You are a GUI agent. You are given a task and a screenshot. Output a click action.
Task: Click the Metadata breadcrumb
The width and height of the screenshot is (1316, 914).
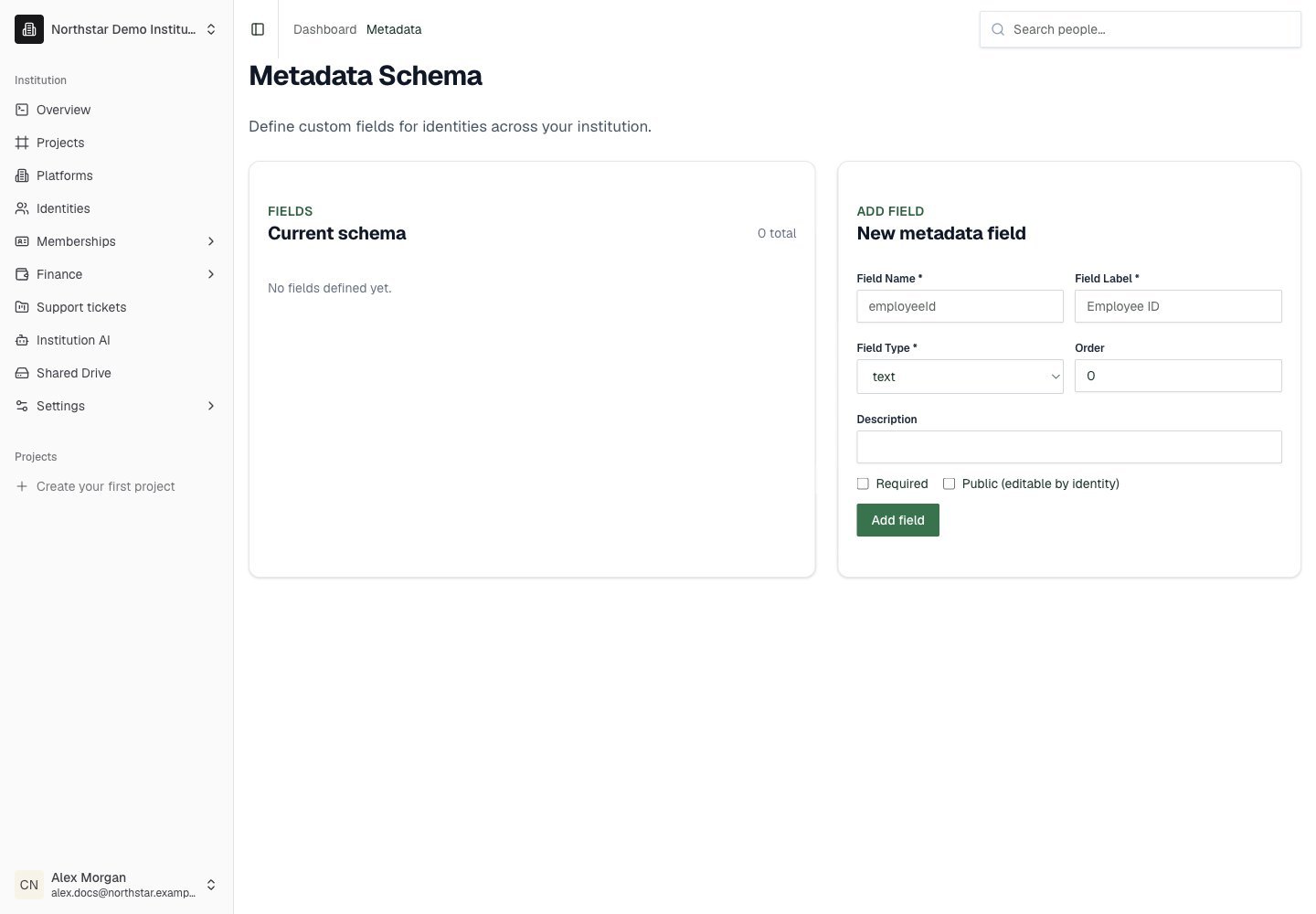point(394,29)
